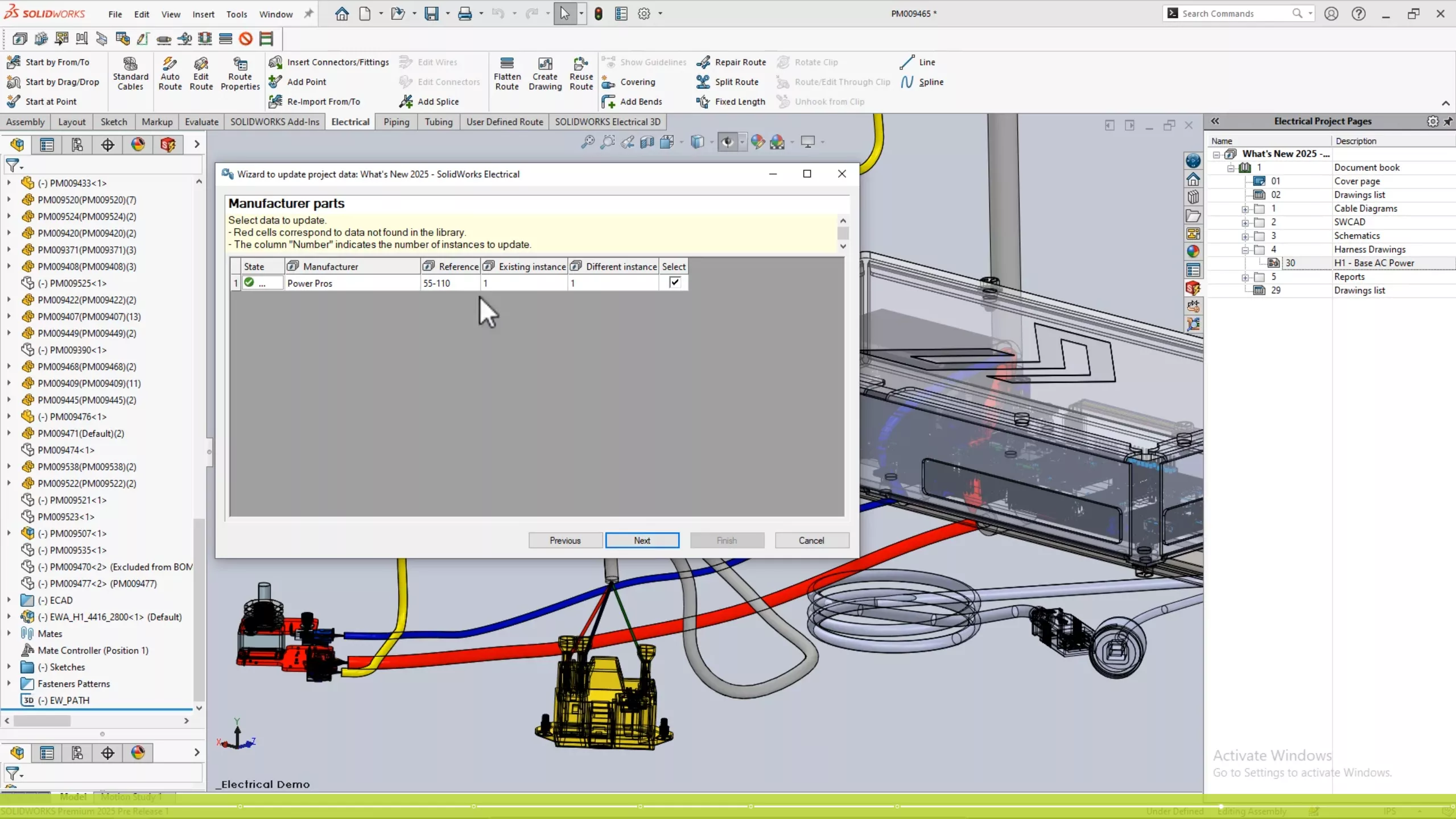
Task: Expand PM009407(PM009407)(13) tree node
Action: pyautogui.click(x=9, y=316)
